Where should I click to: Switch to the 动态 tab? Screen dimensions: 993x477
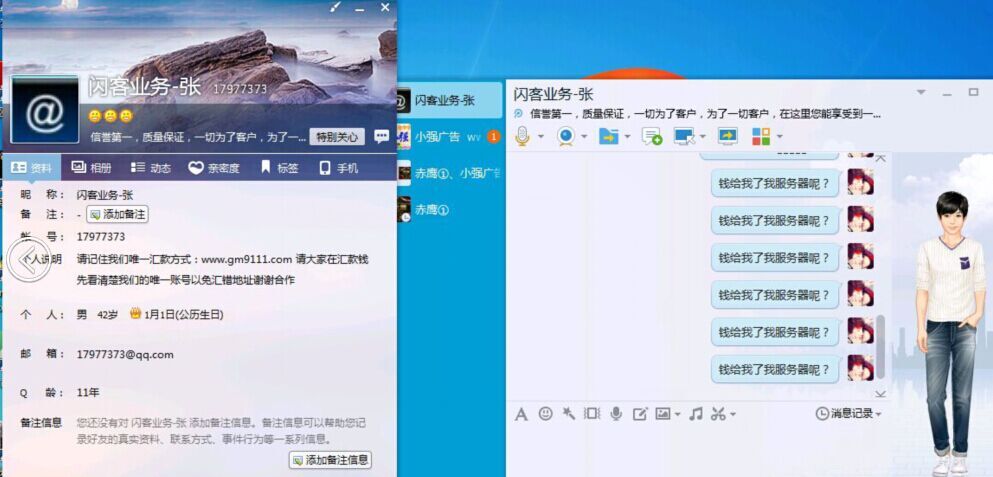[150, 168]
